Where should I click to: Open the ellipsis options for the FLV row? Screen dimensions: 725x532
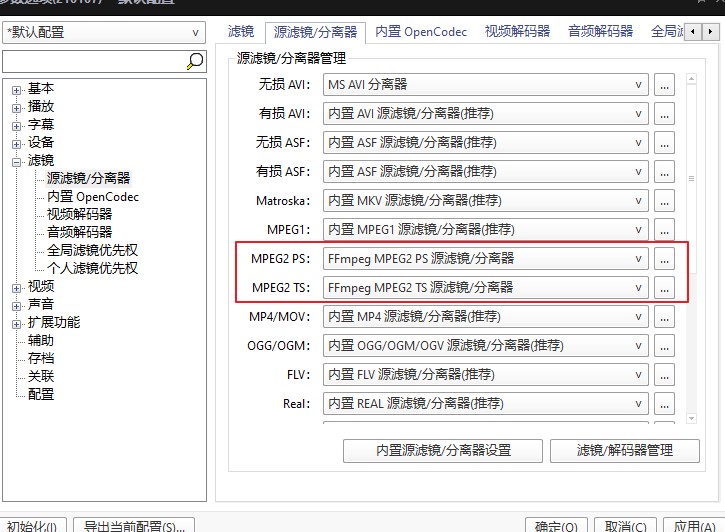click(665, 375)
